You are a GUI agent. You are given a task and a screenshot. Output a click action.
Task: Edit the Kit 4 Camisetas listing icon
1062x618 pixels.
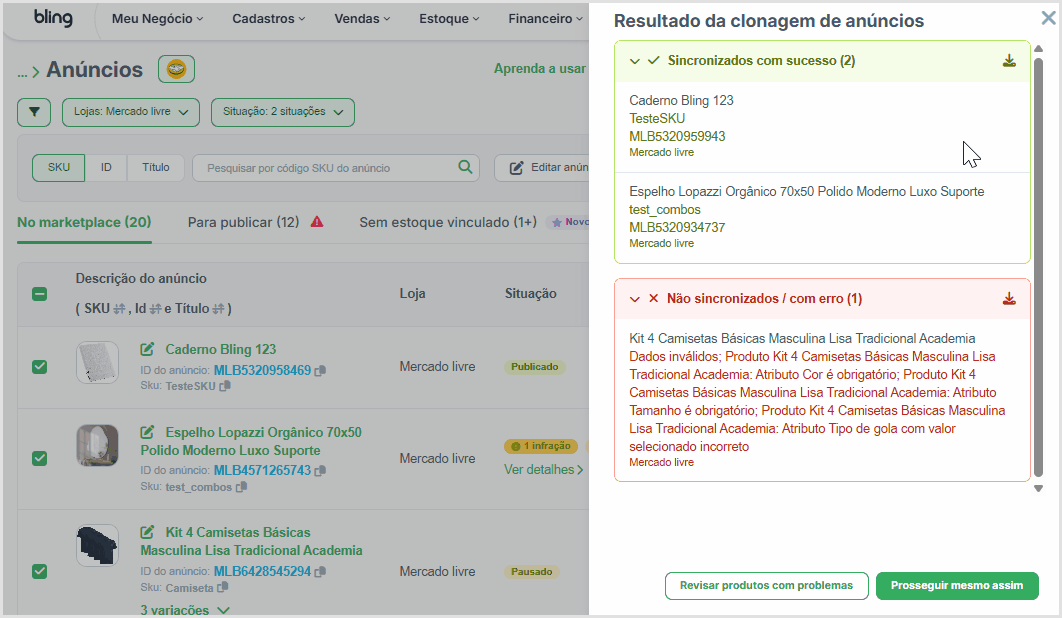coord(147,532)
